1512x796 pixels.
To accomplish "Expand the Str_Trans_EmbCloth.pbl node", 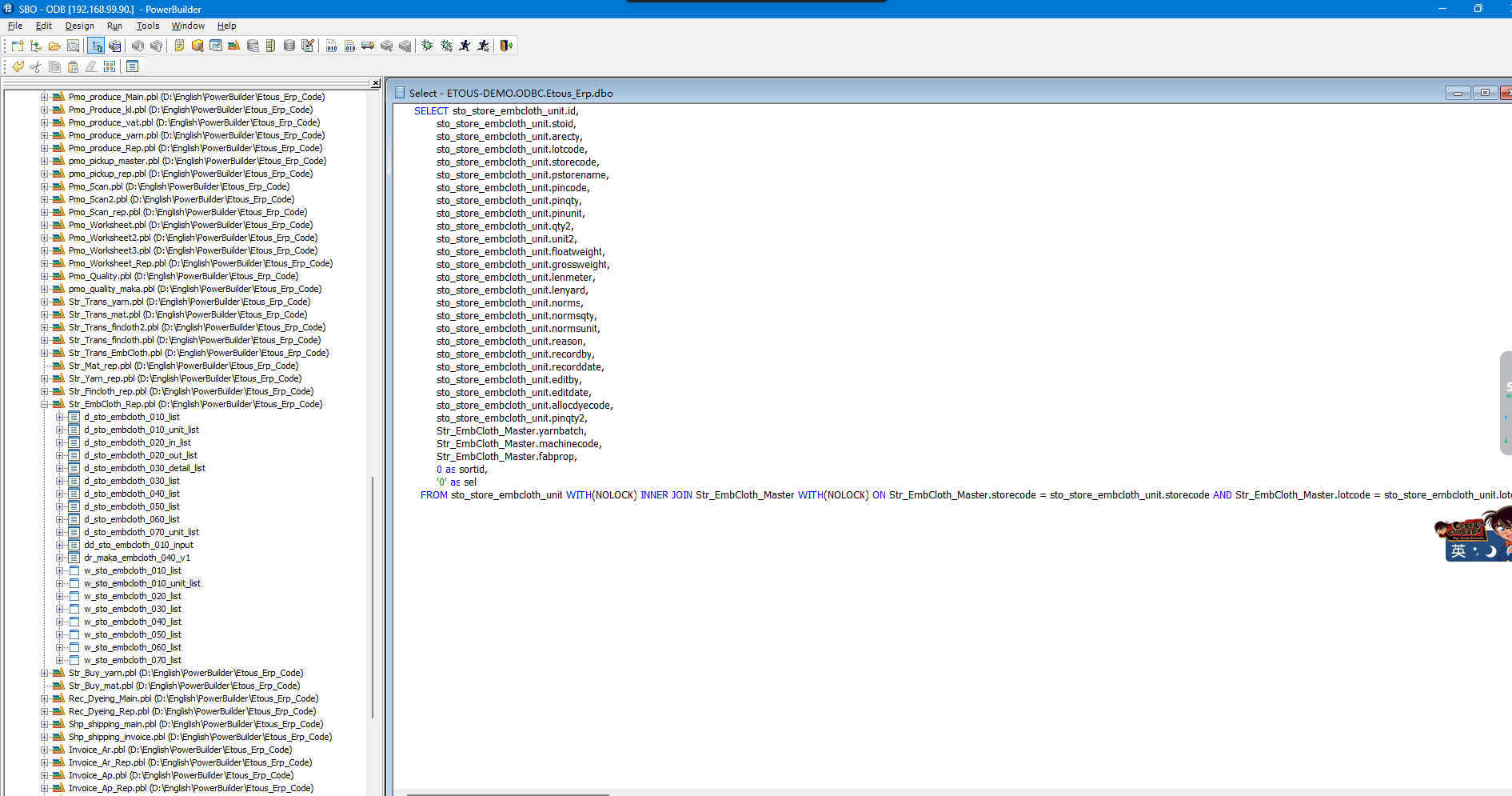I will [45, 354].
